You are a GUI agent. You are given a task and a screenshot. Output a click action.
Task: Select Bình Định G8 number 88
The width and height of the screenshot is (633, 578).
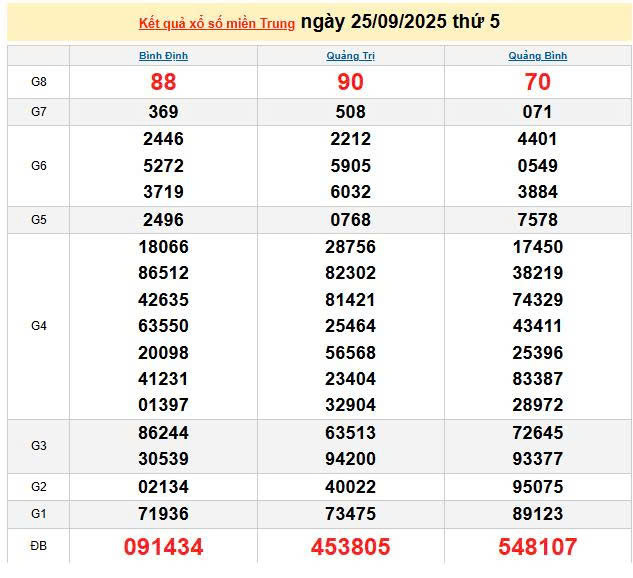163,82
